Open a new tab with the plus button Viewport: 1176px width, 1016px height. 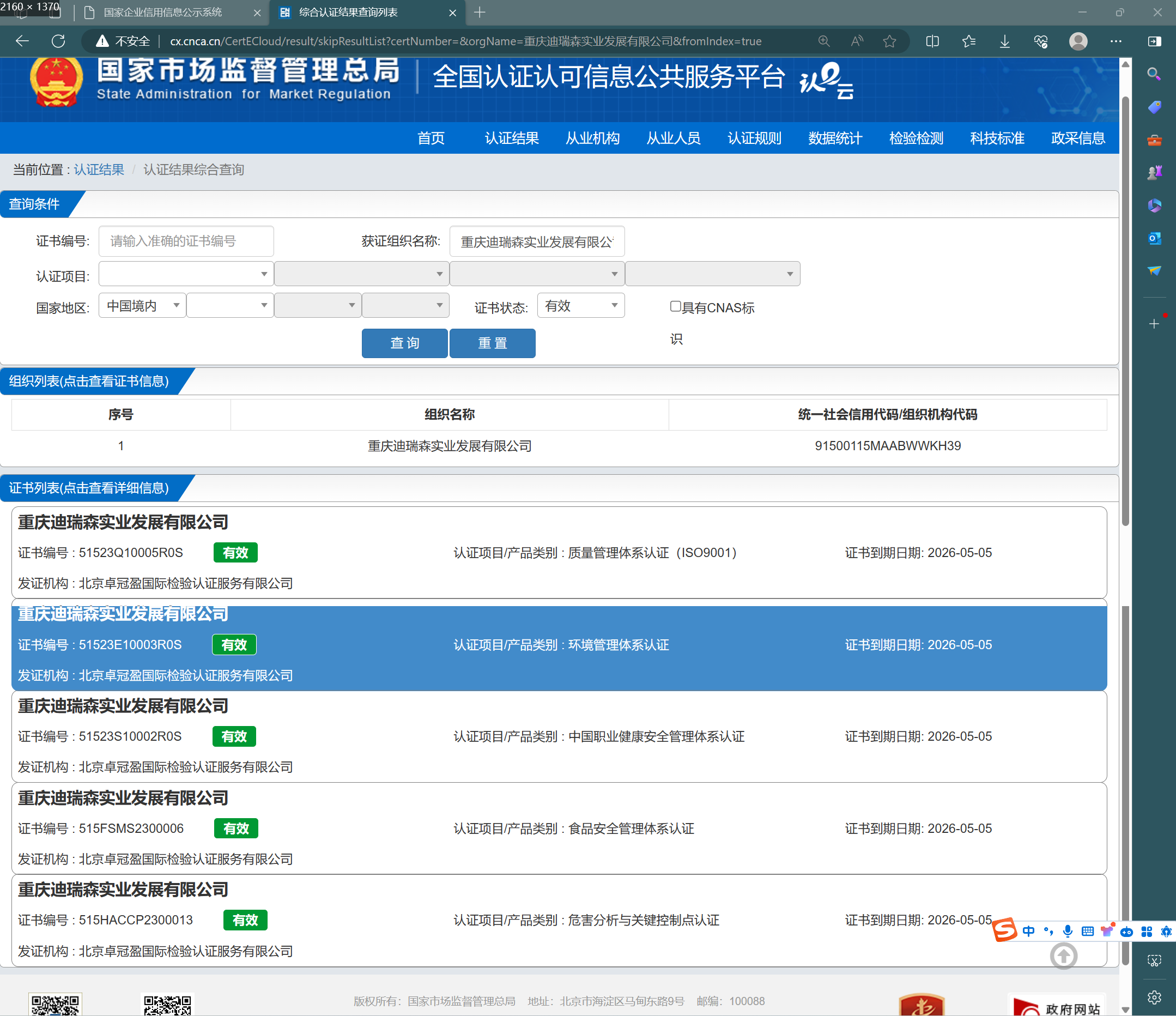[480, 13]
